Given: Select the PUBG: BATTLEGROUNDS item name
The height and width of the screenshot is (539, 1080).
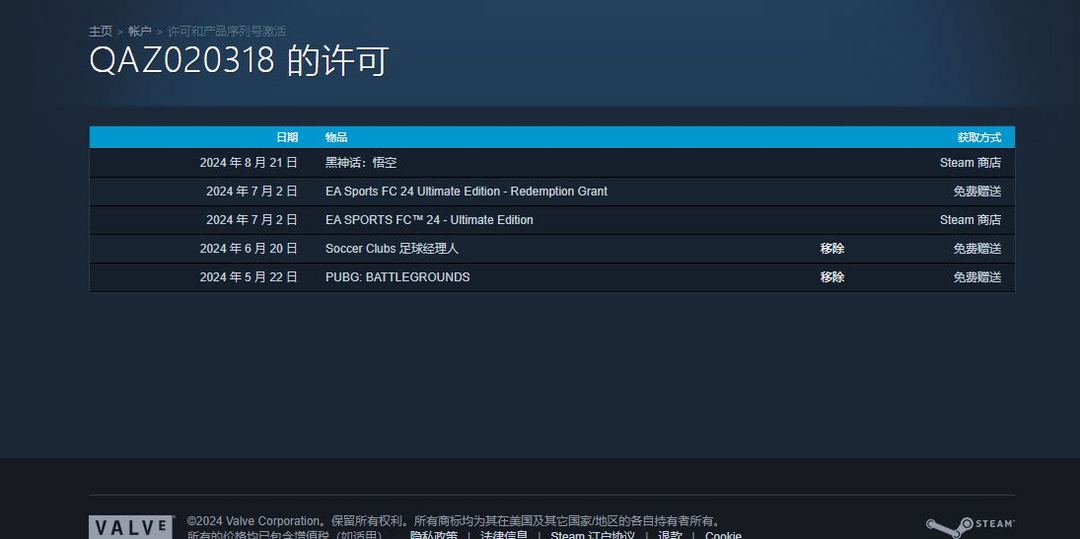Looking at the screenshot, I should 397,277.
